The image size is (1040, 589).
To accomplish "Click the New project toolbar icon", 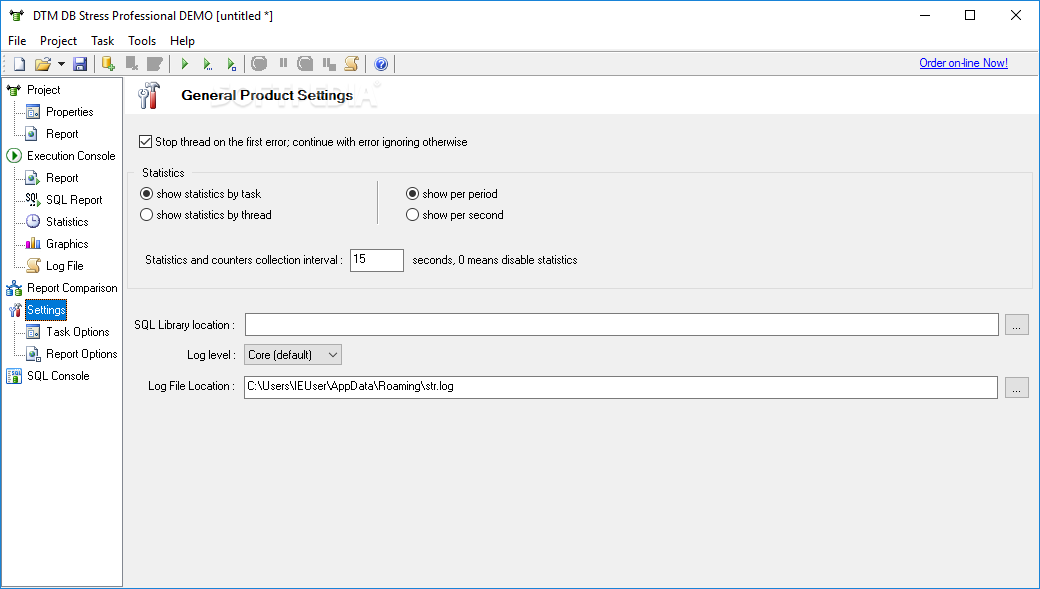I will pyautogui.click(x=19, y=64).
